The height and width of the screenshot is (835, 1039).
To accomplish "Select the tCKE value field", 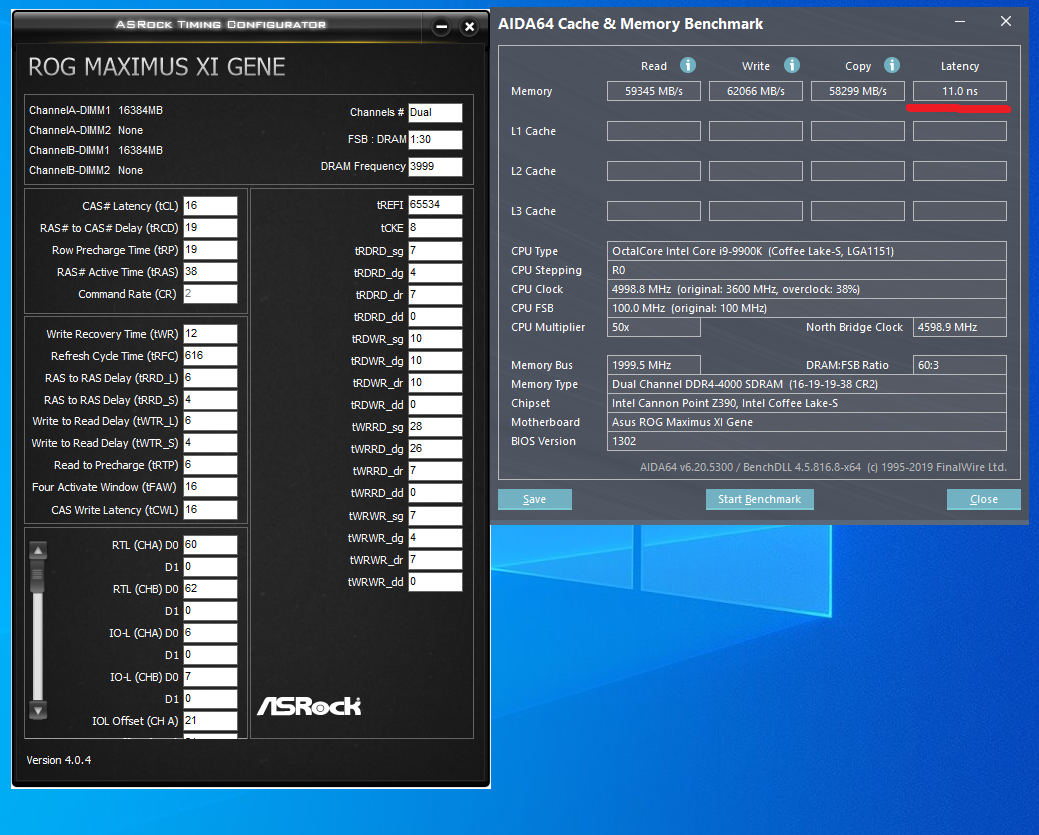I will pos(435,228).
